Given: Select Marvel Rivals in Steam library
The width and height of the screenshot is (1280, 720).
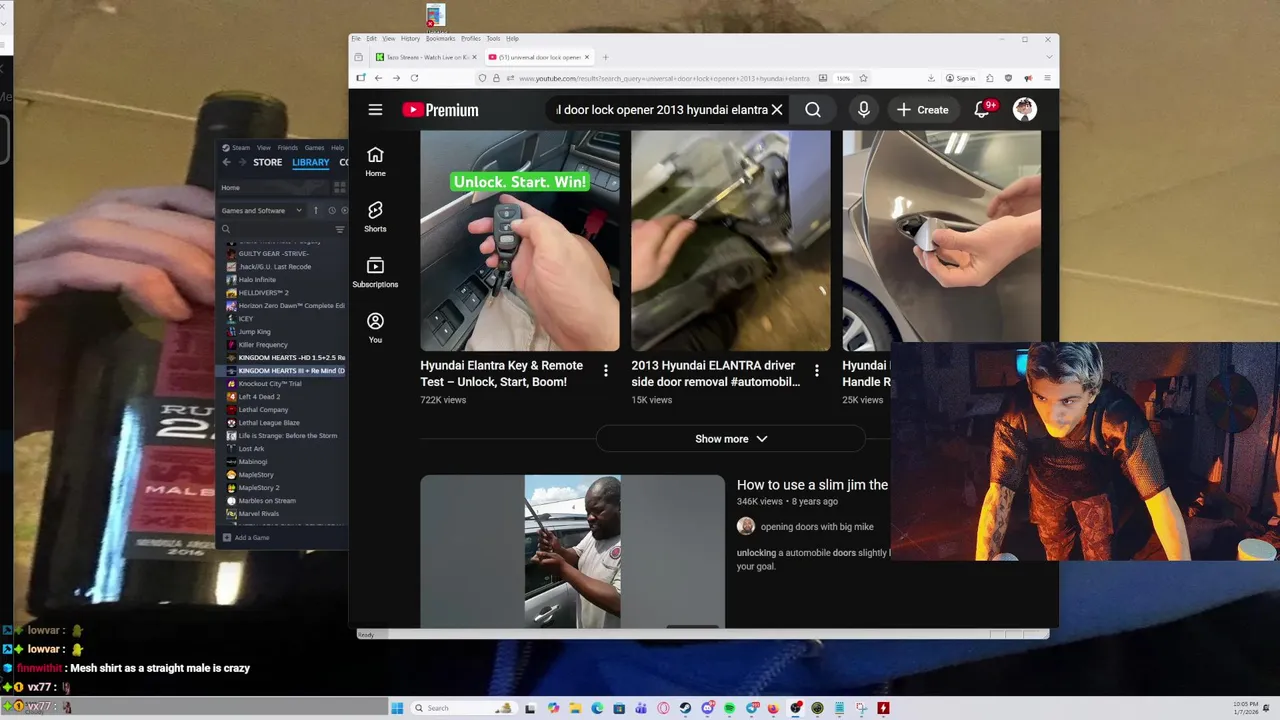Looking at the screenshot, I should point(259,514).
